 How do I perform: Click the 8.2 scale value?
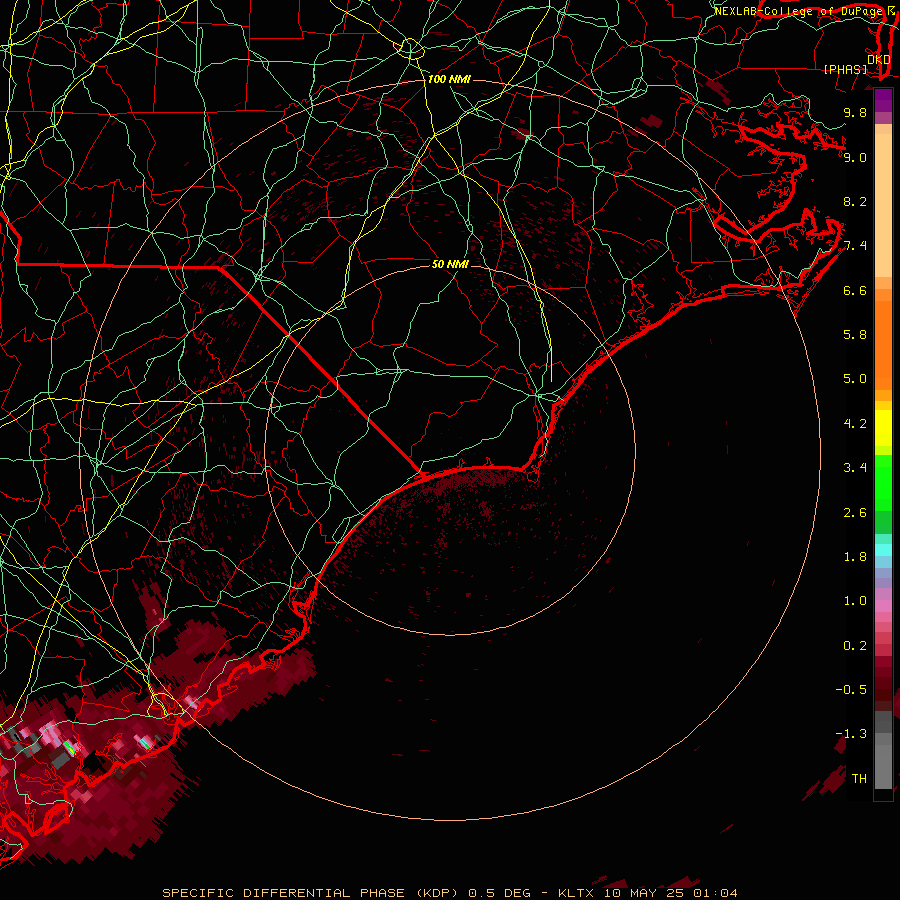point(855,201)
